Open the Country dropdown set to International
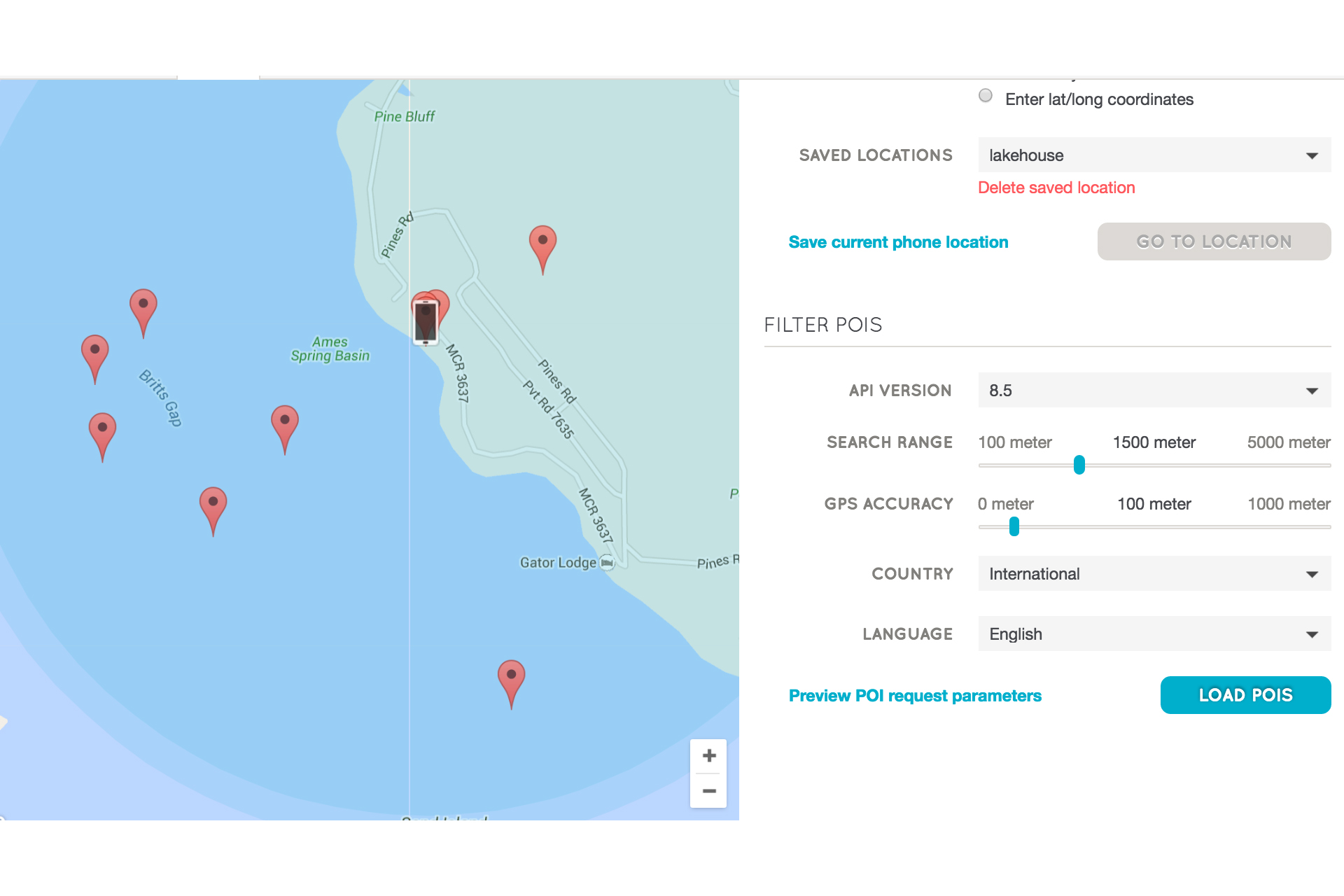Image resolution: width=1344 pixels, height=896 pixels. (1154, 573)
